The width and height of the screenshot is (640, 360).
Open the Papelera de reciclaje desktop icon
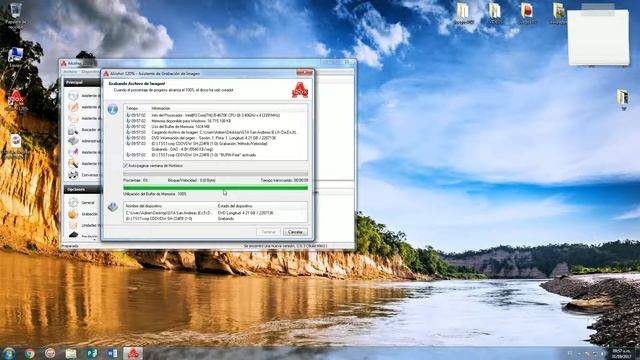click(x=16, y=15)
